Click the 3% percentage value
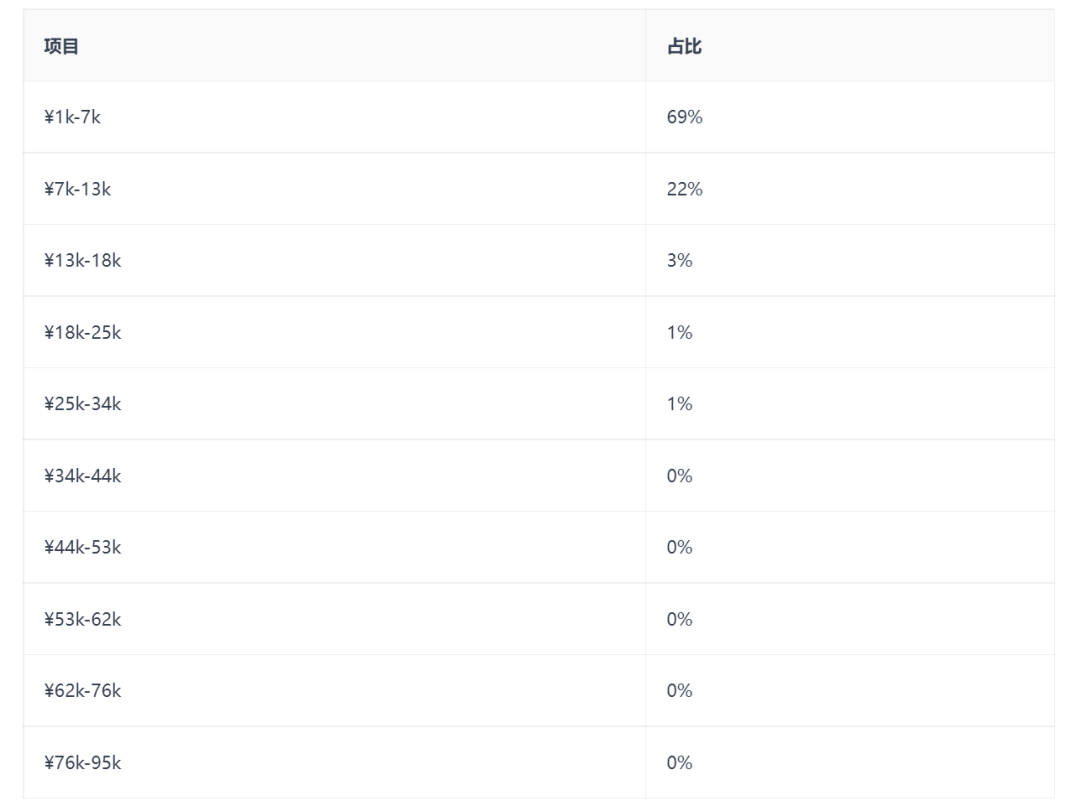Screen dimensions: 1080x806 click(680, 261)
